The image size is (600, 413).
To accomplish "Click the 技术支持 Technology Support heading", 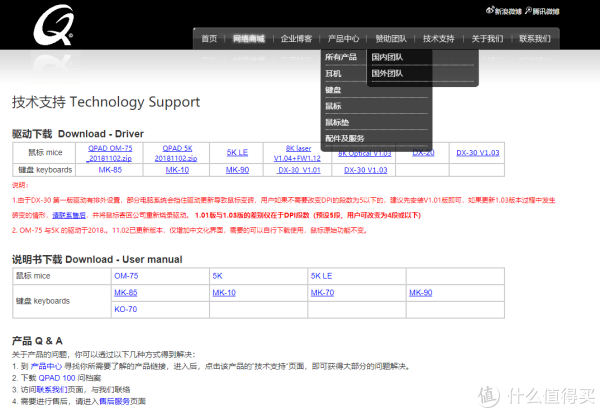I will [106, 102].
